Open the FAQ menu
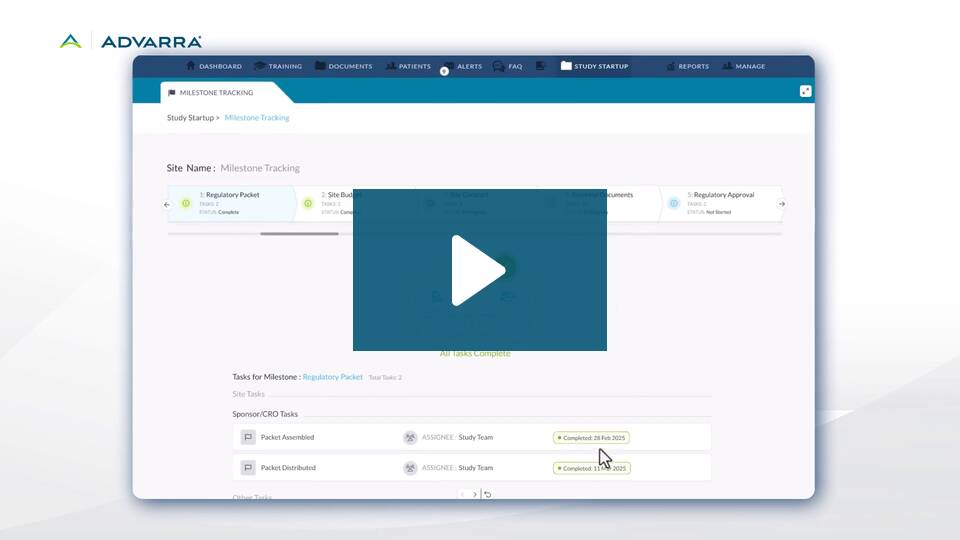 pos(508,66)
